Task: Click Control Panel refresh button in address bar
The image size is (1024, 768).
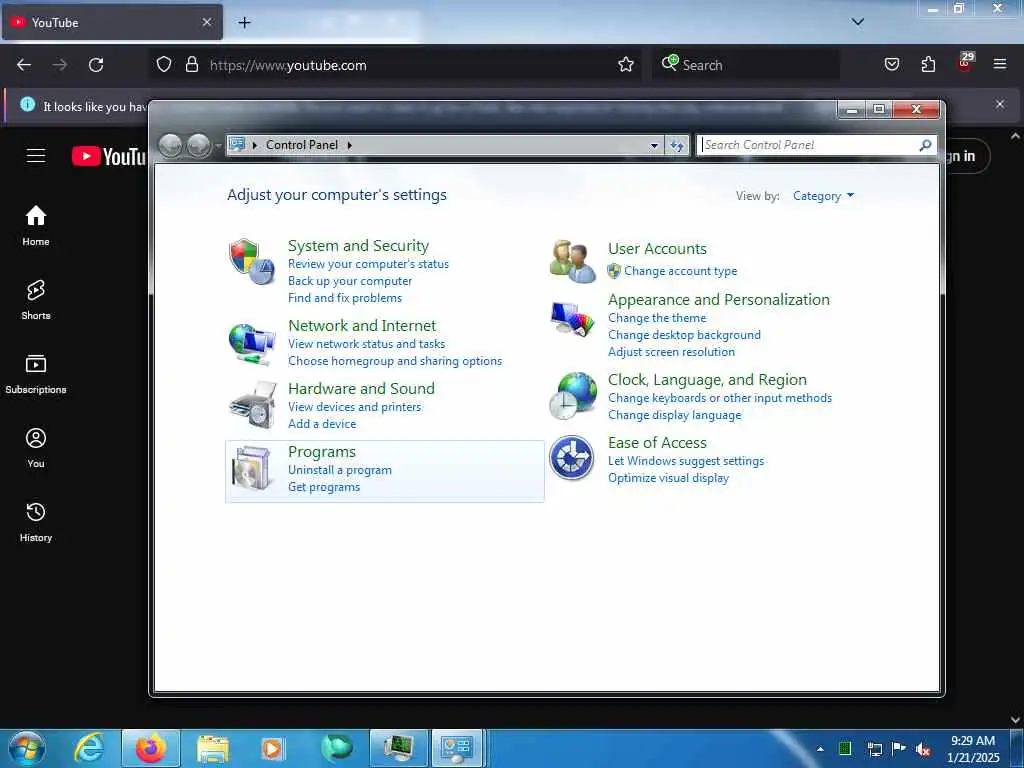Action: tap(677, 146)
